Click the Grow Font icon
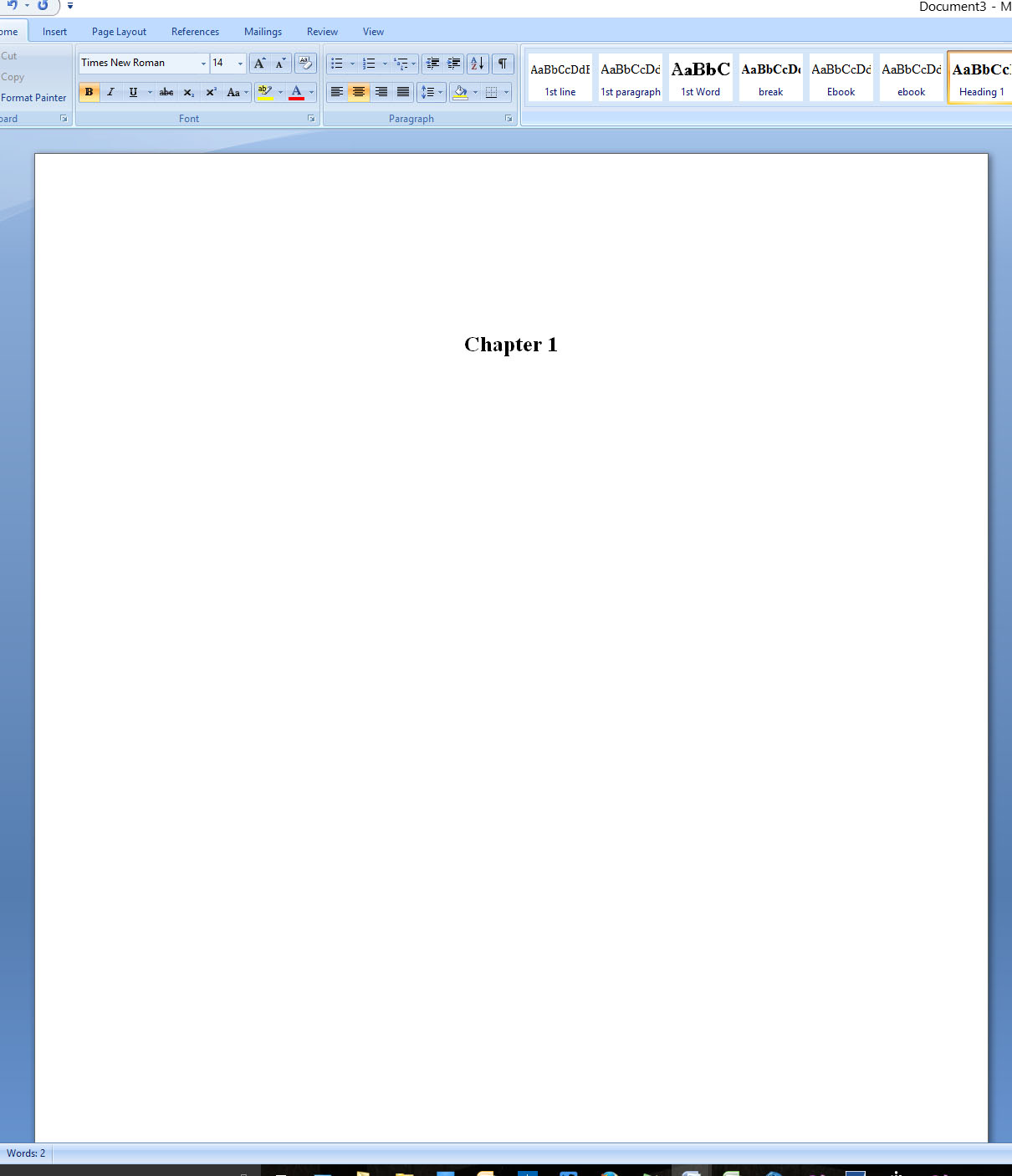The width and height of the screenshot is (1012, 1176). tap(260, 64)
